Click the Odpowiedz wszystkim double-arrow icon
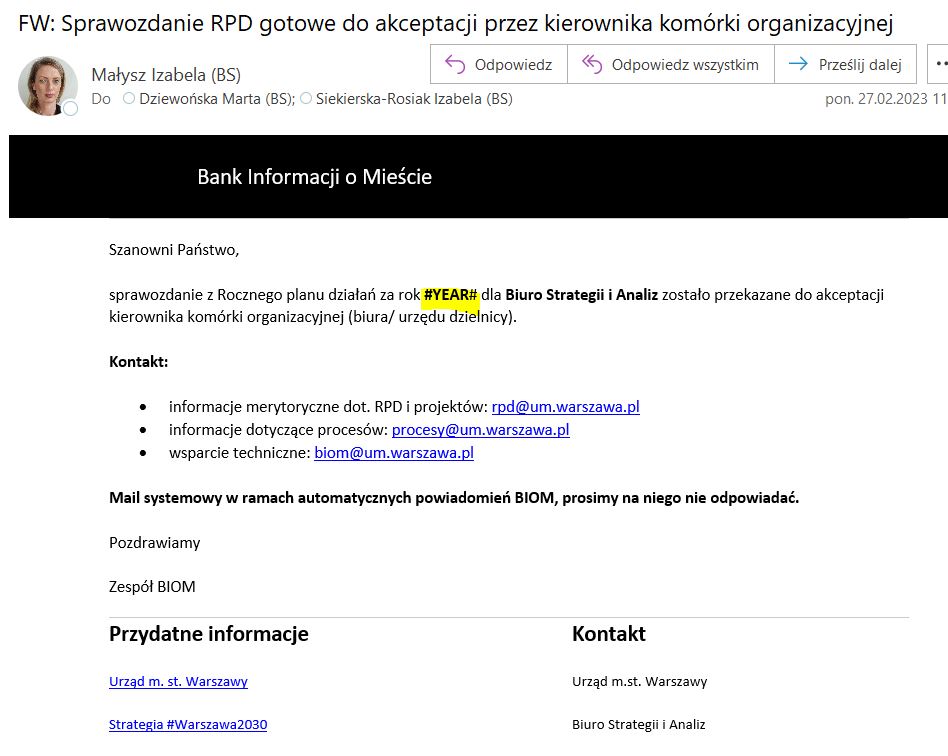948x756 pixels. (592, 65)
